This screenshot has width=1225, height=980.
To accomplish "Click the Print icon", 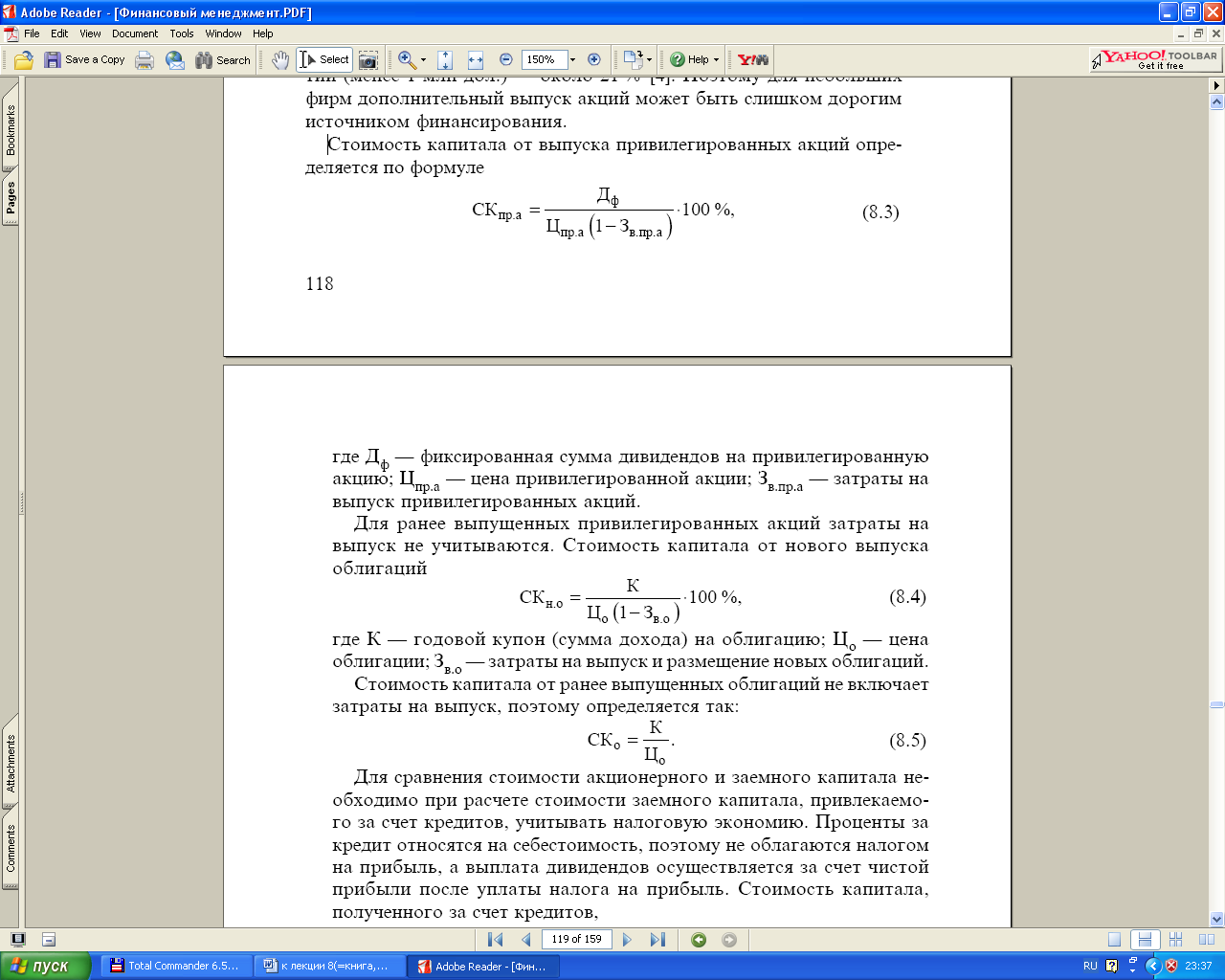I will click(x=145, y=59).
